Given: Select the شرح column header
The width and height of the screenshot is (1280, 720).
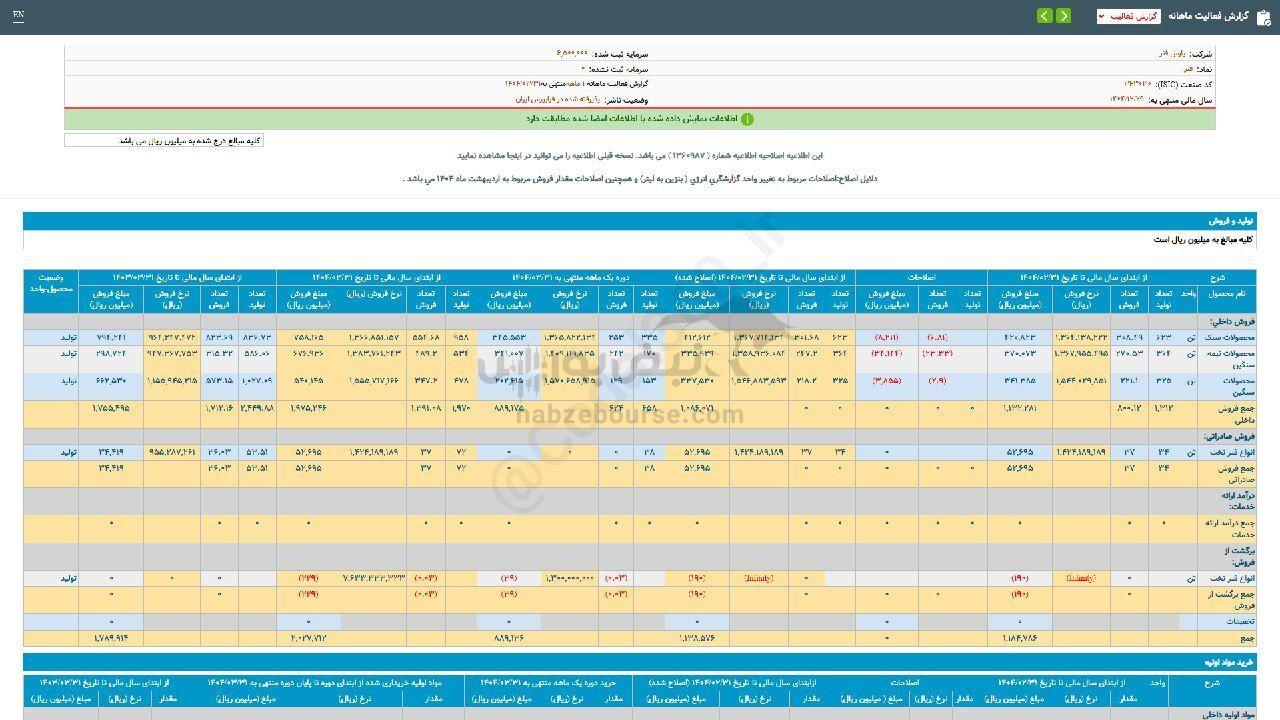Looking at the screenshot, I should tap(1216, 278).
